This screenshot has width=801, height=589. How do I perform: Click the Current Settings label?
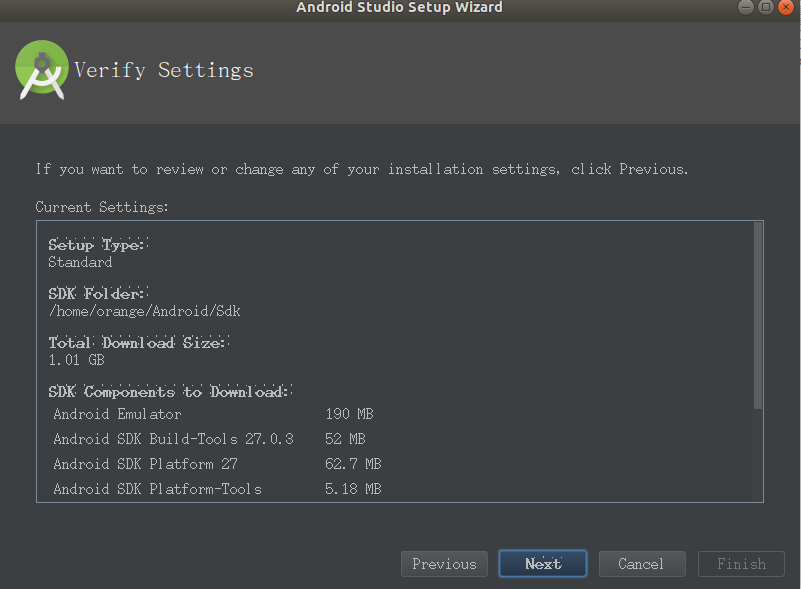pos(102,207)
